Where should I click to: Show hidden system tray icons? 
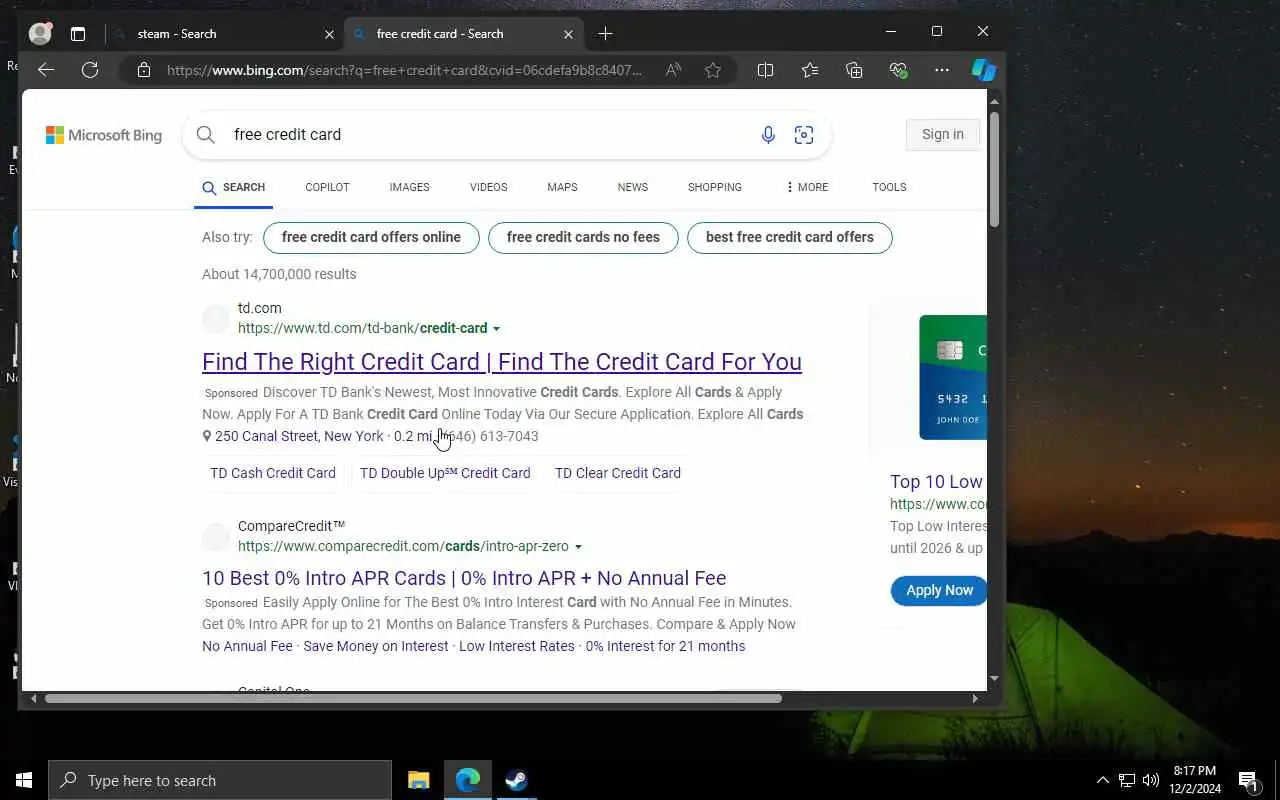(1103, 780)
